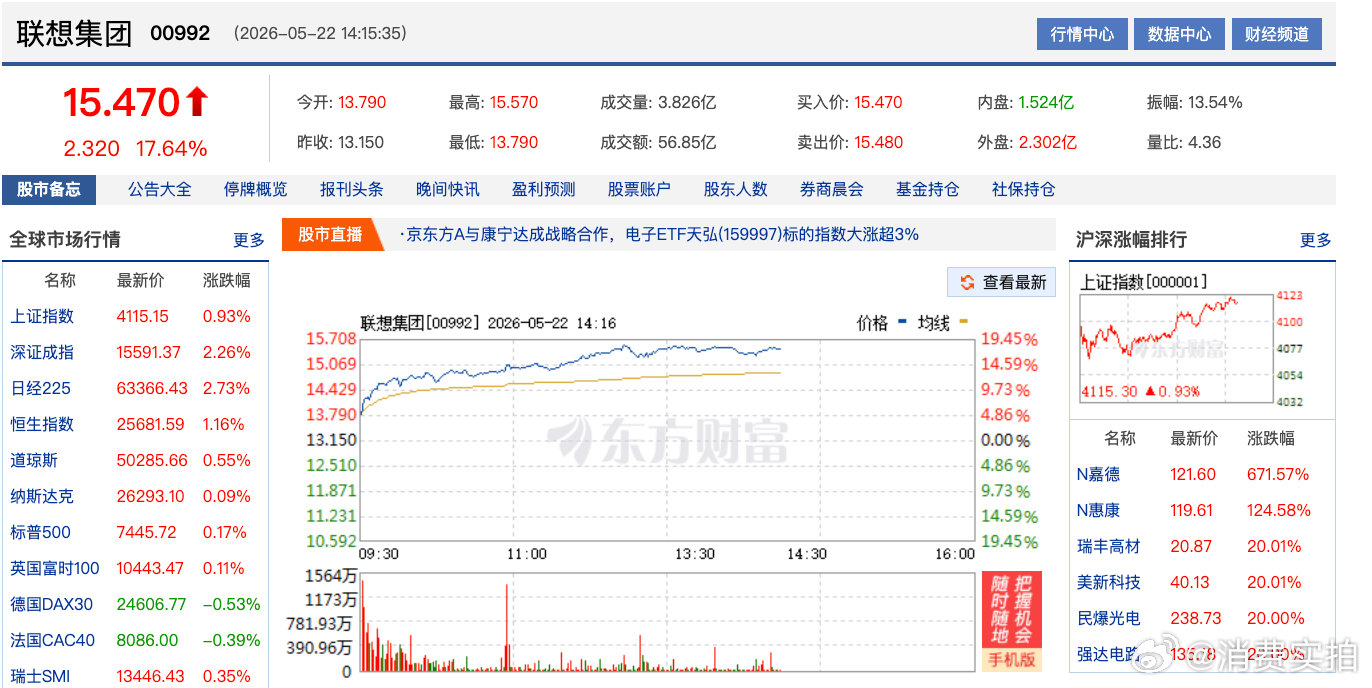Image resolution: width=1372 pixels, height=688 pixels.
Task: Click the 手机版 promotional banner
Action: pos(1012,621)
